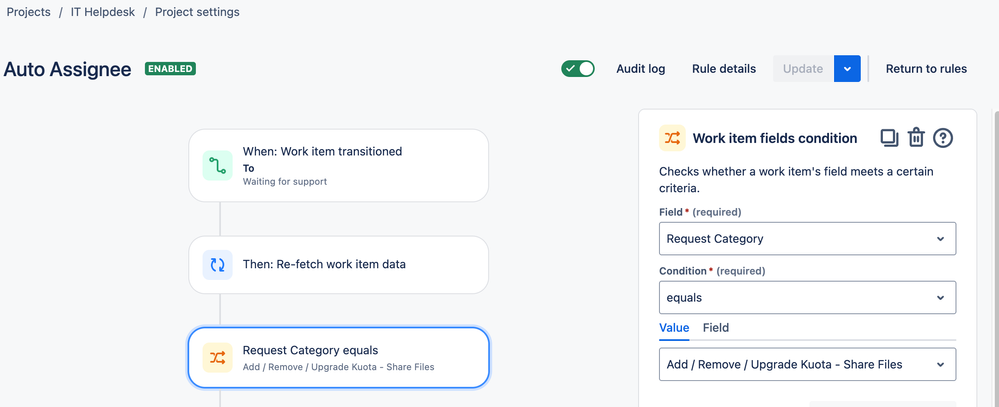Viewport: 999px width, 407px height.
Task: Click the blue re-fetch arrows icon
Action: [x=218, y=265]
